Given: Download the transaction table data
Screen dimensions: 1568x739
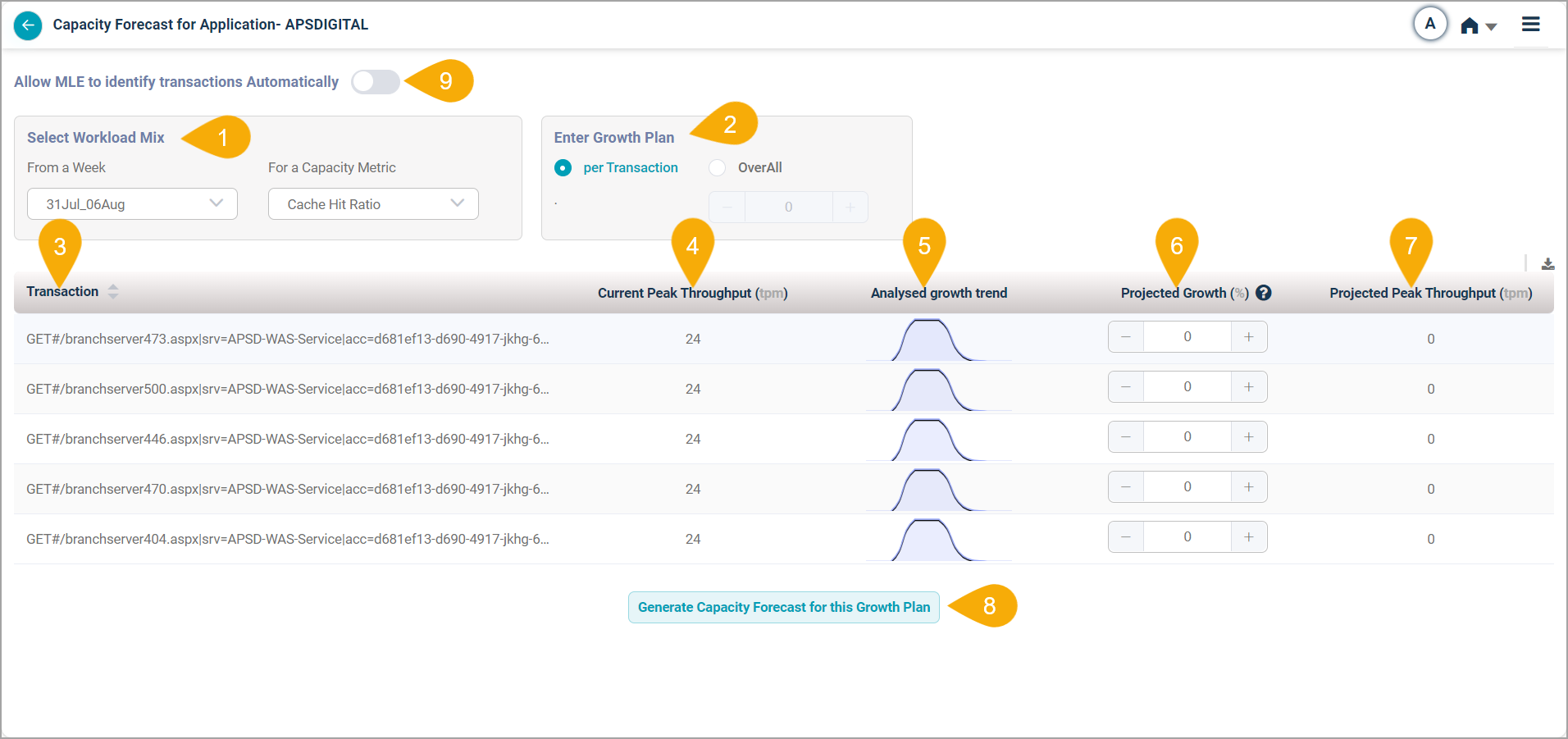Looking at the screenshot, I should [1547, 264].
